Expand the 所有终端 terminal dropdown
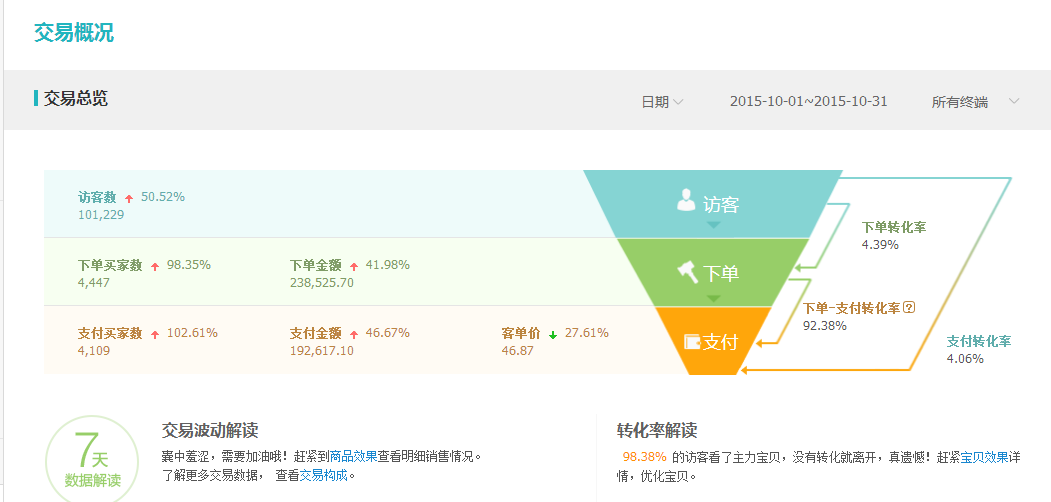Viewport: 1051px width, 502px height. pyautogui.click(x=974, y=102)
